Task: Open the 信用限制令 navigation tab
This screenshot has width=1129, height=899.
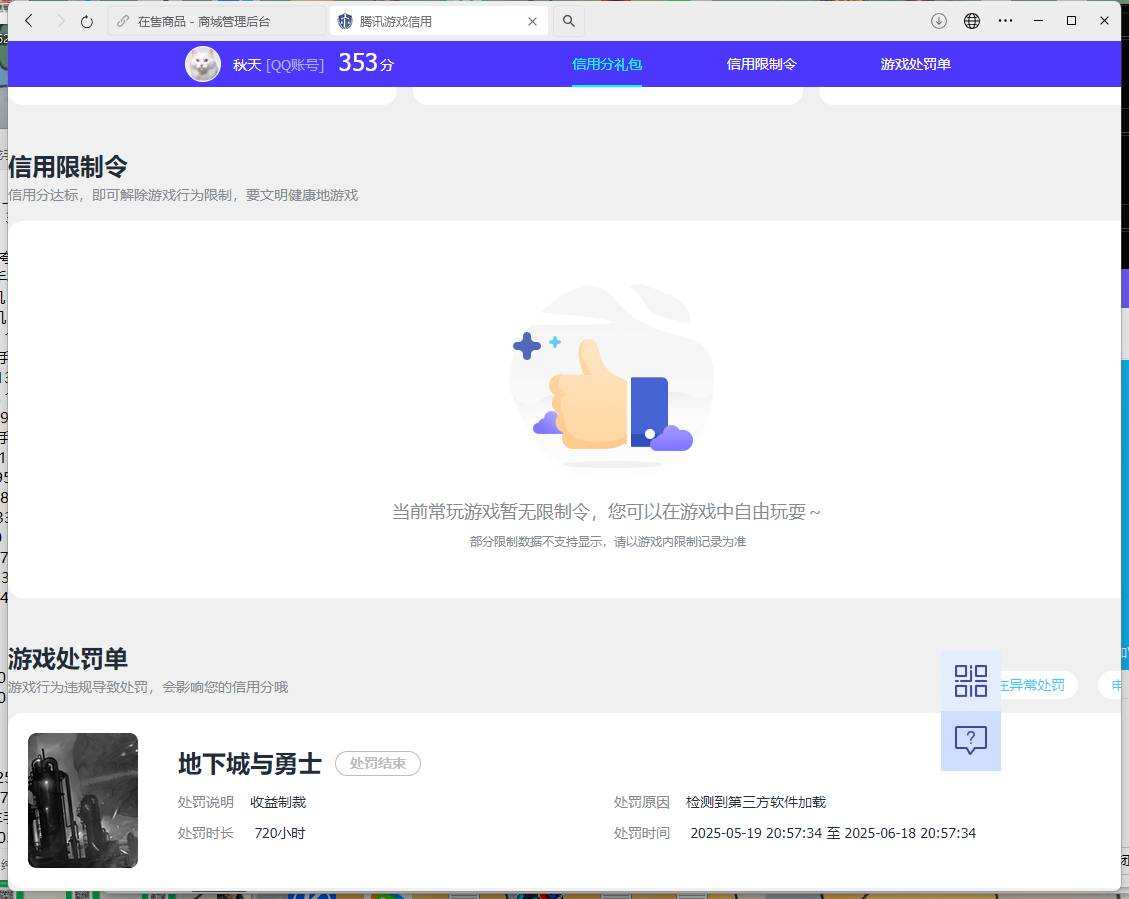Action: (761, 64)
